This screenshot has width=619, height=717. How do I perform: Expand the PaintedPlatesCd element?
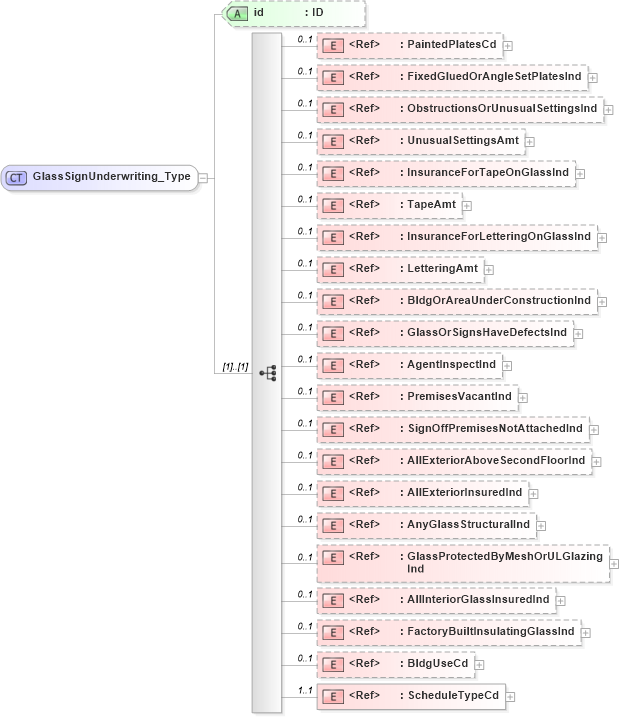point(508,45)
